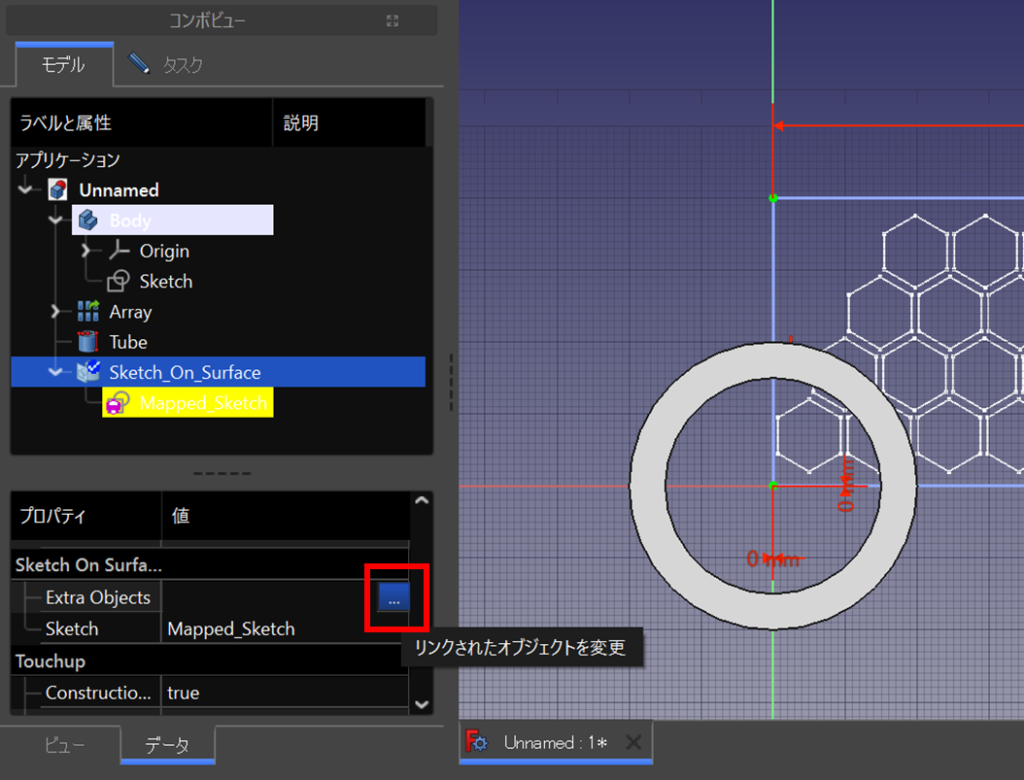This screenshot has width=1024, height=780.
Task: Open the ビュー property tab
Action: pyautogui.click(x=65, y=745)
